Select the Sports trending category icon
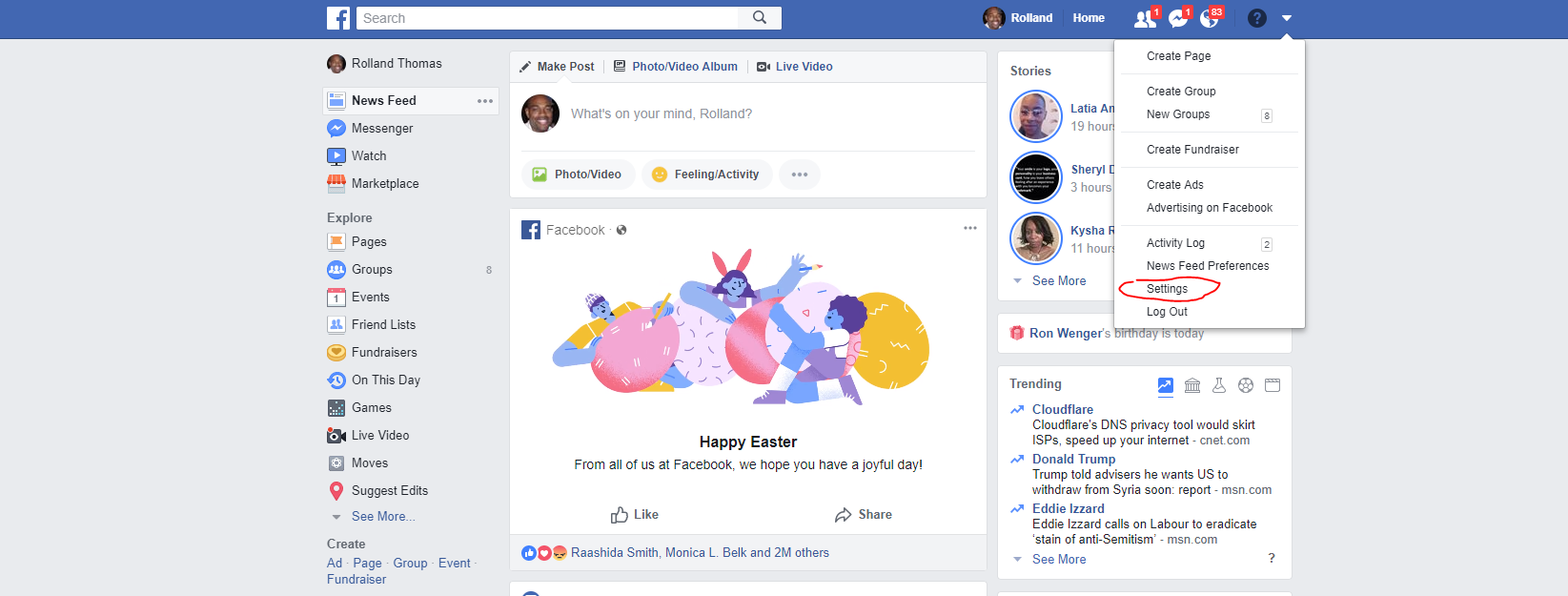The height and width of the screenshot is (596, 1568). pyautogui.click(x=1246, y=385)
